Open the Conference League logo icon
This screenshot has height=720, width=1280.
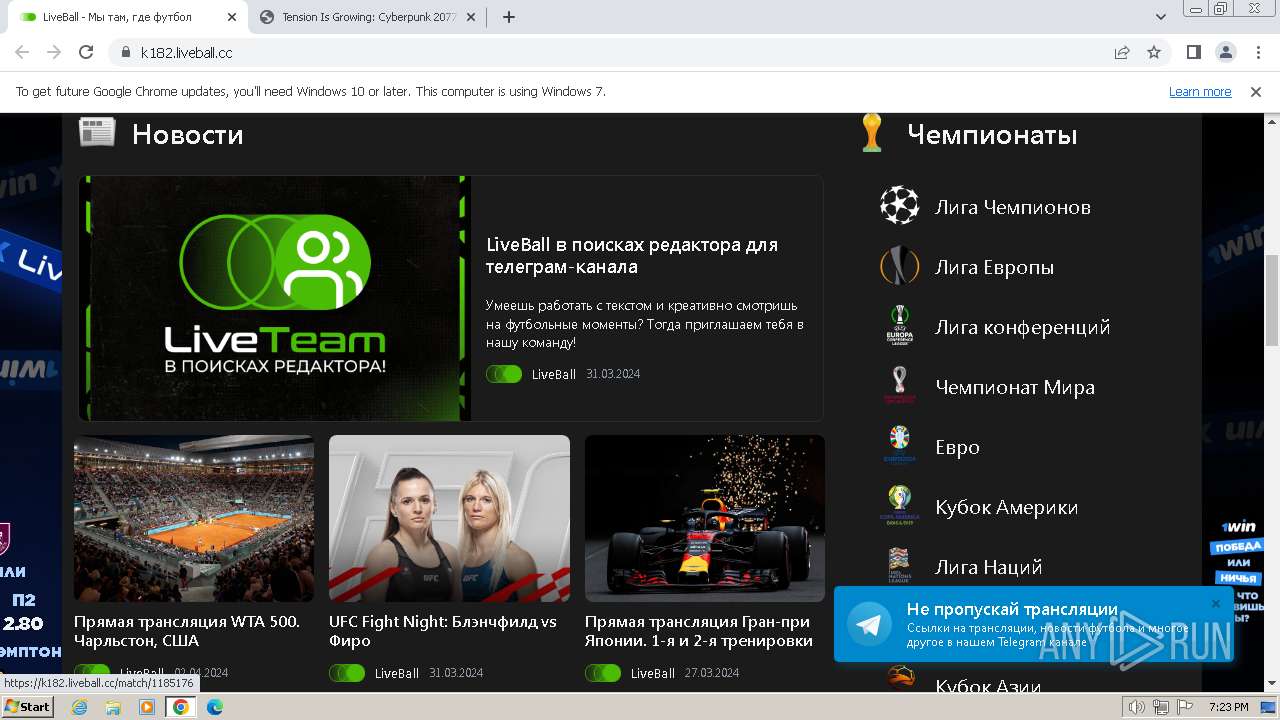tap(899, 326)
